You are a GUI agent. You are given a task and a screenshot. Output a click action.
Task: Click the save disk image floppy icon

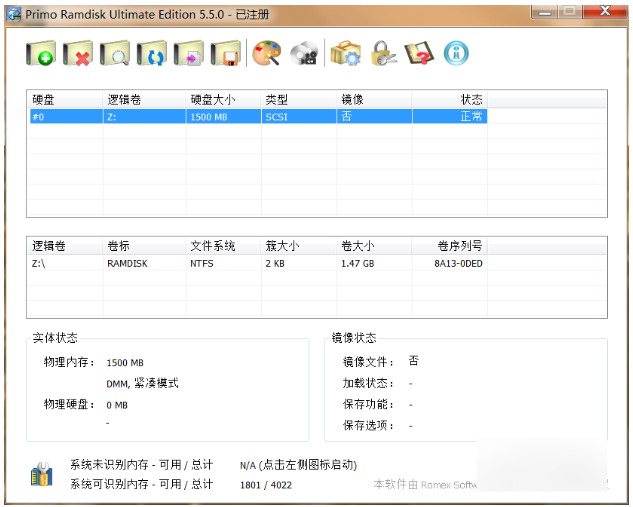pyautogui.click(x=226, y=53)
